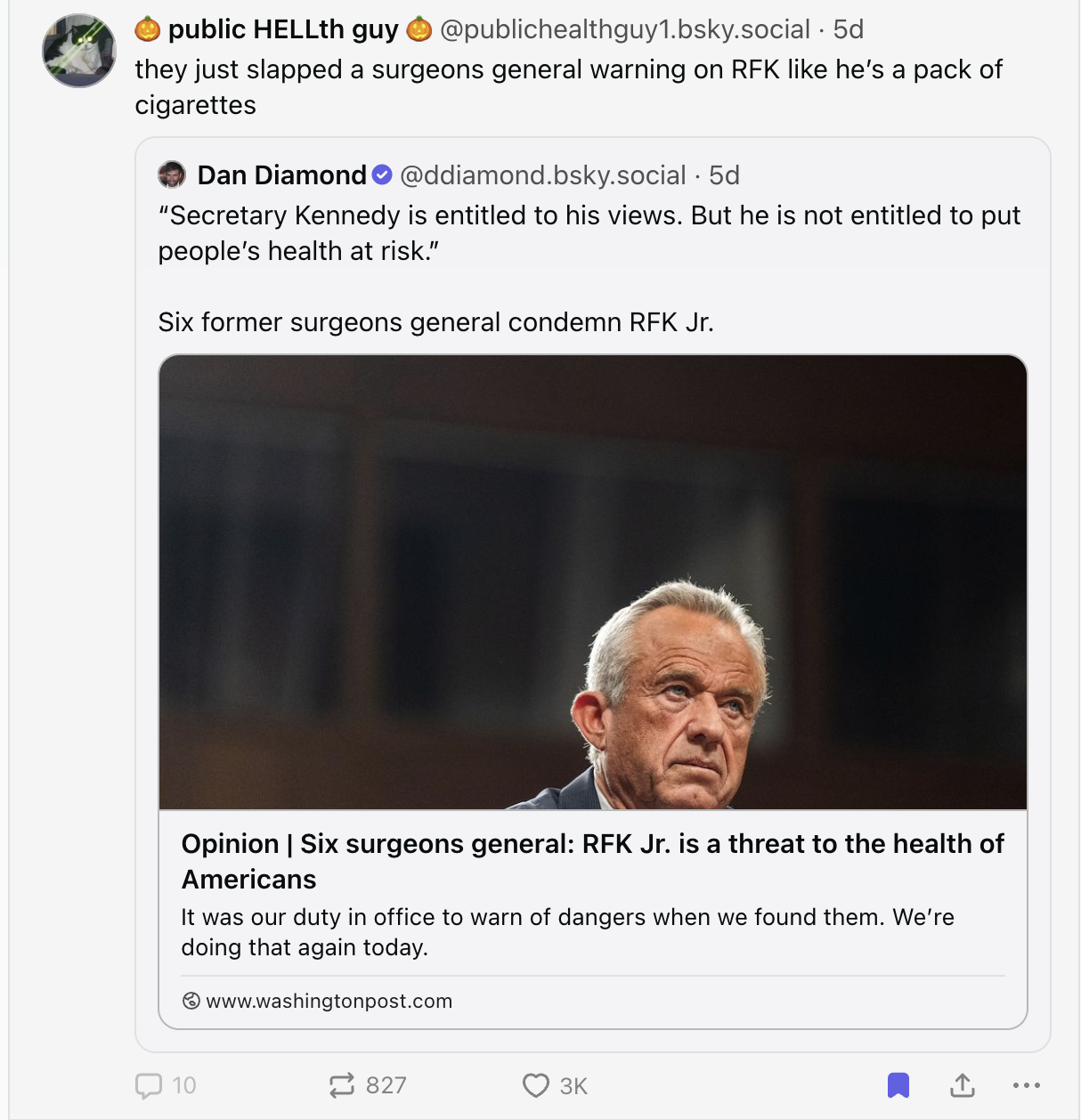Click the repost icon showing 827
This screenshot has height=1120, width=1081.
(x=341, y=1085)
